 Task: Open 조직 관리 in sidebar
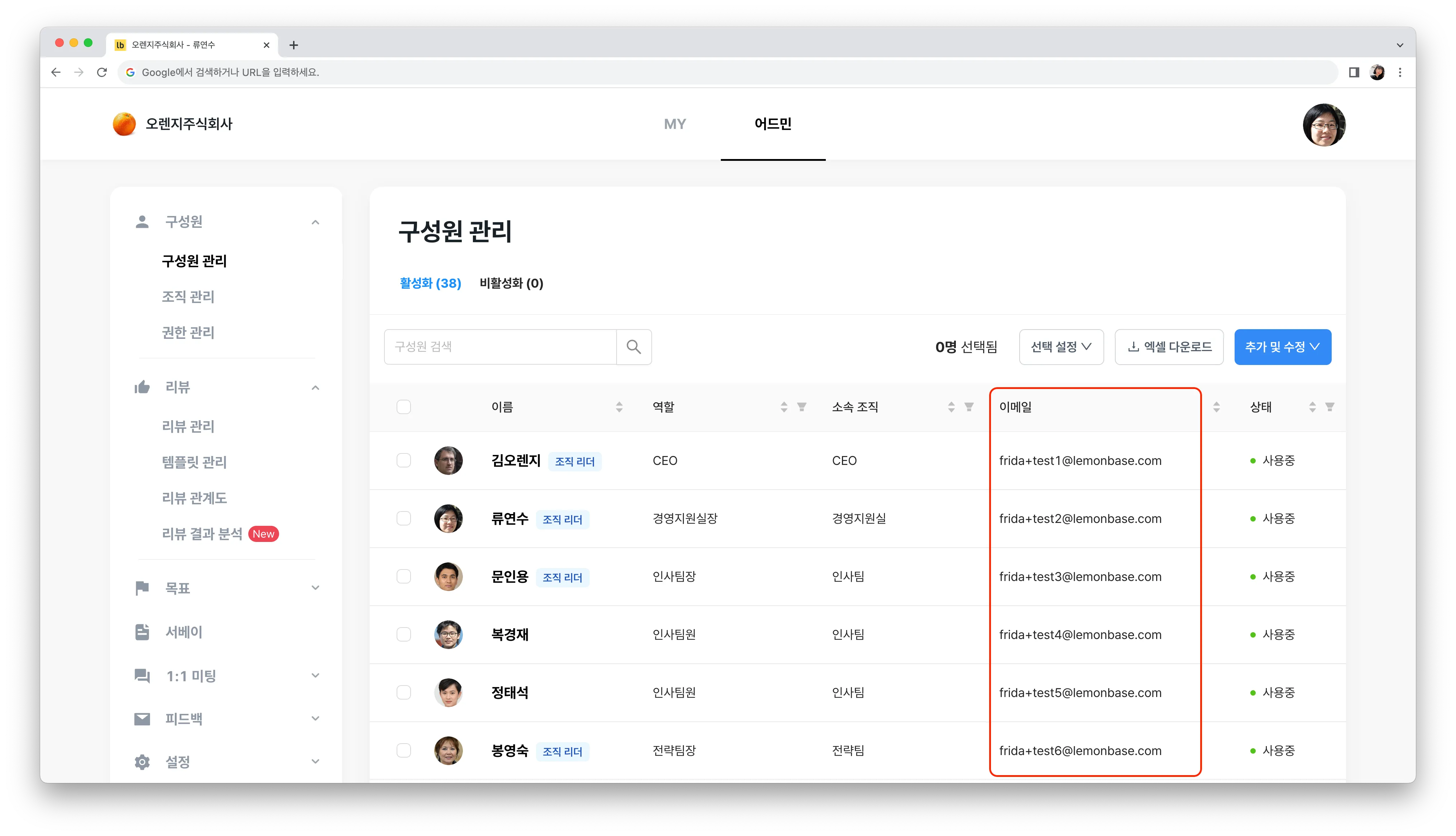pyautogui.click(x=188, y=297)
